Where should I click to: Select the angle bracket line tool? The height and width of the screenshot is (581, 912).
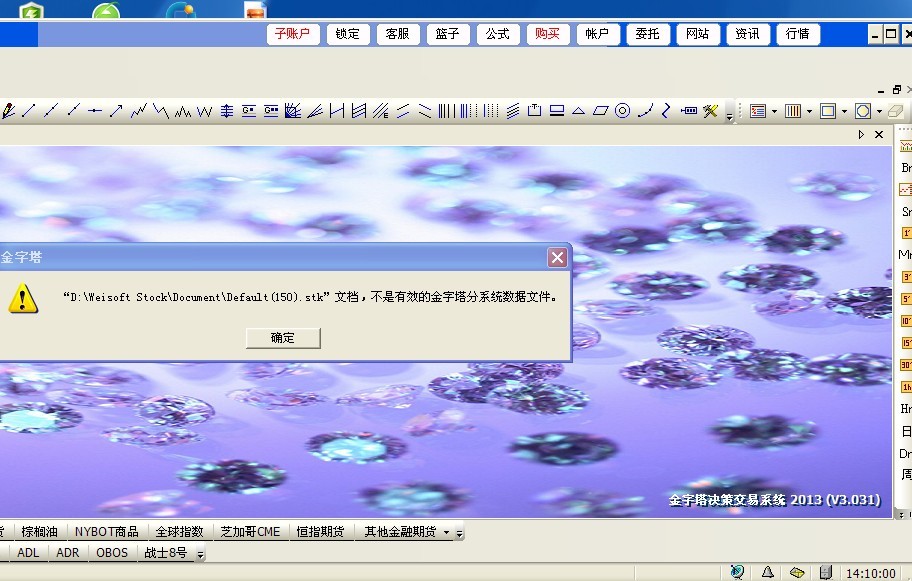[666, 111]
